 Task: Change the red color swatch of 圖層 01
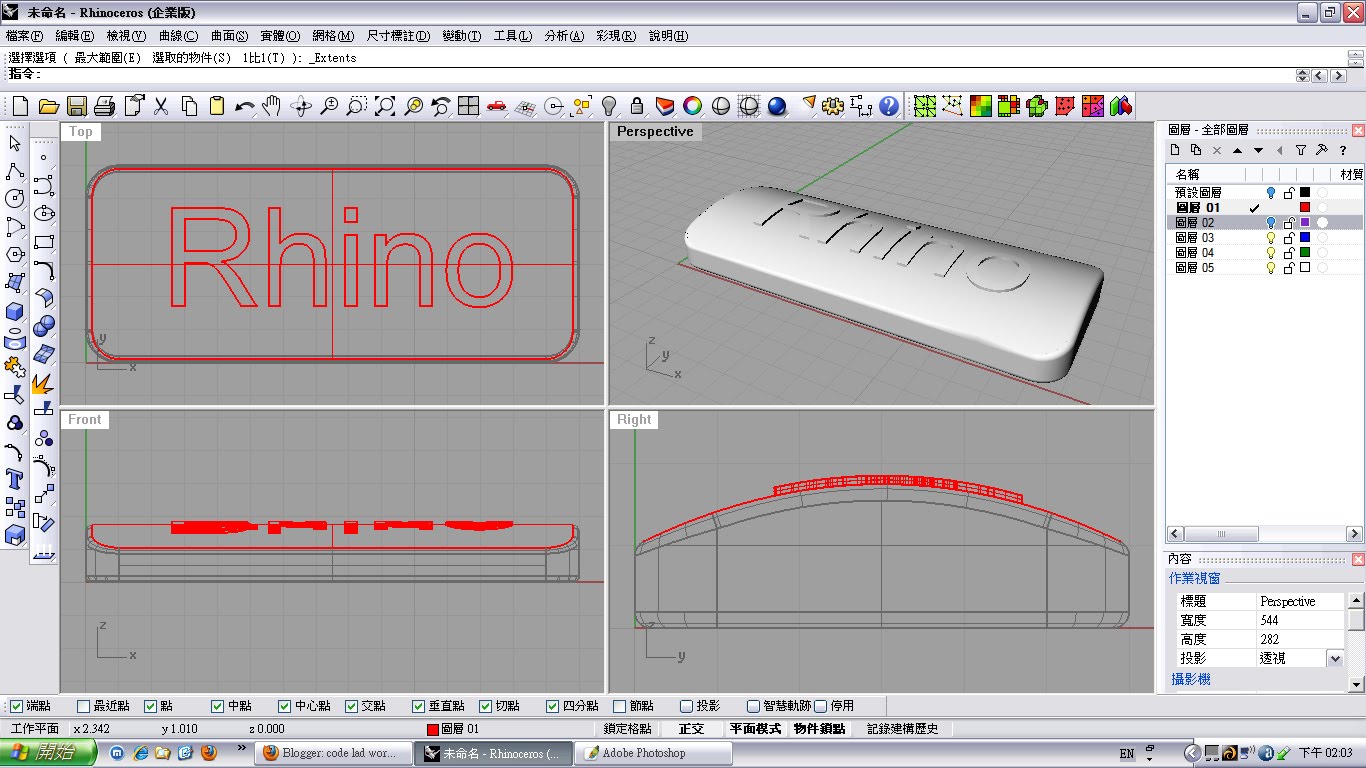click(1305, 207)
